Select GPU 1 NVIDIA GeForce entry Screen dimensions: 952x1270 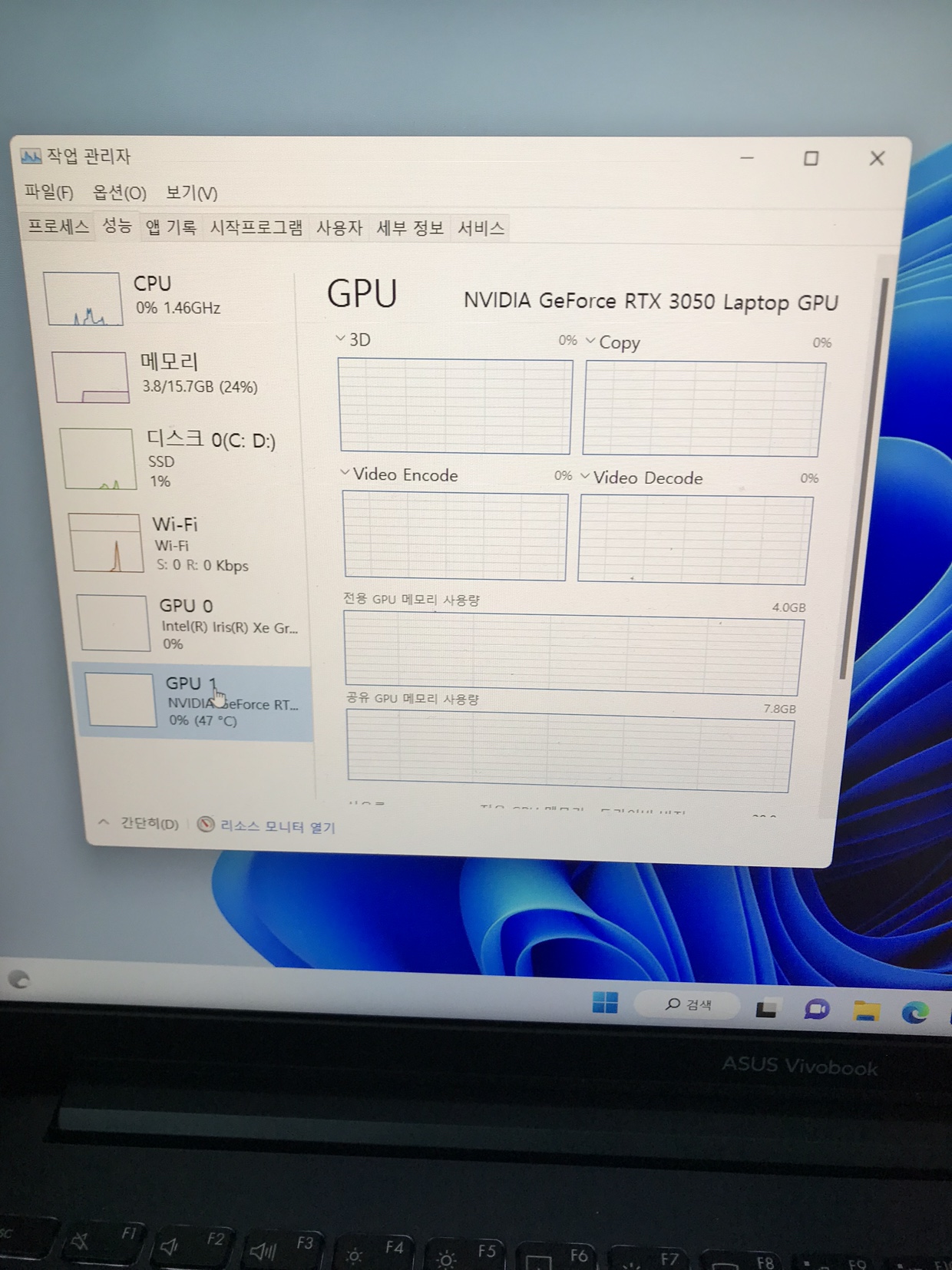[x=196, y=702]
